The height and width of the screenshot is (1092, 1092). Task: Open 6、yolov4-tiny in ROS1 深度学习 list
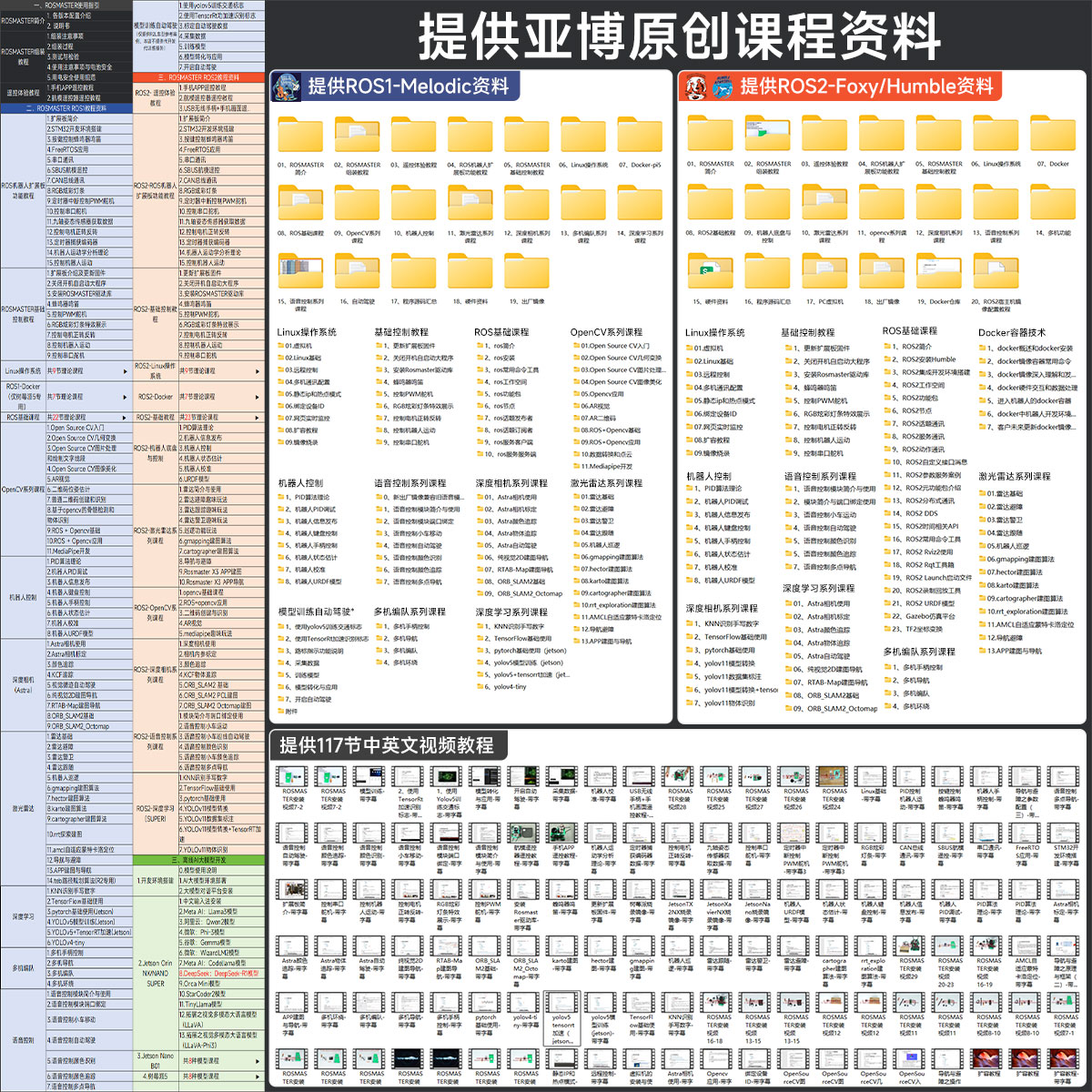click(500, 687)
